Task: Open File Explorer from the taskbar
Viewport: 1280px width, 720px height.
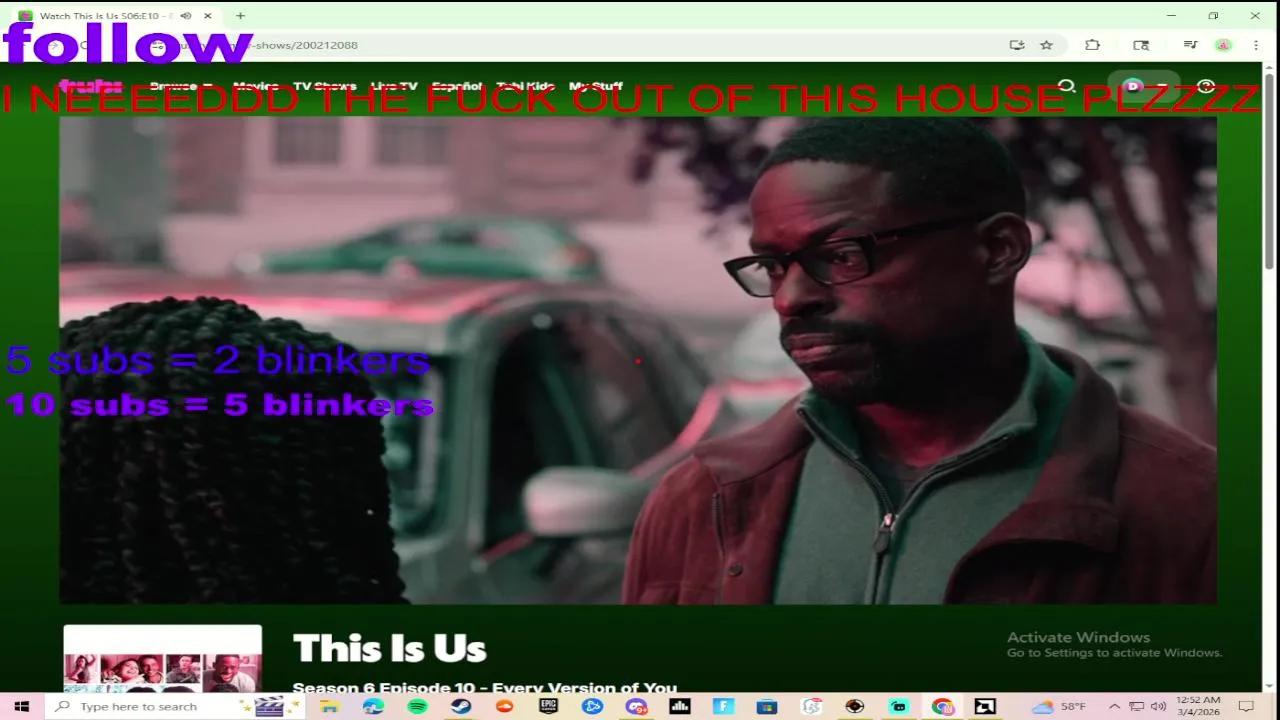Action: 329,706
